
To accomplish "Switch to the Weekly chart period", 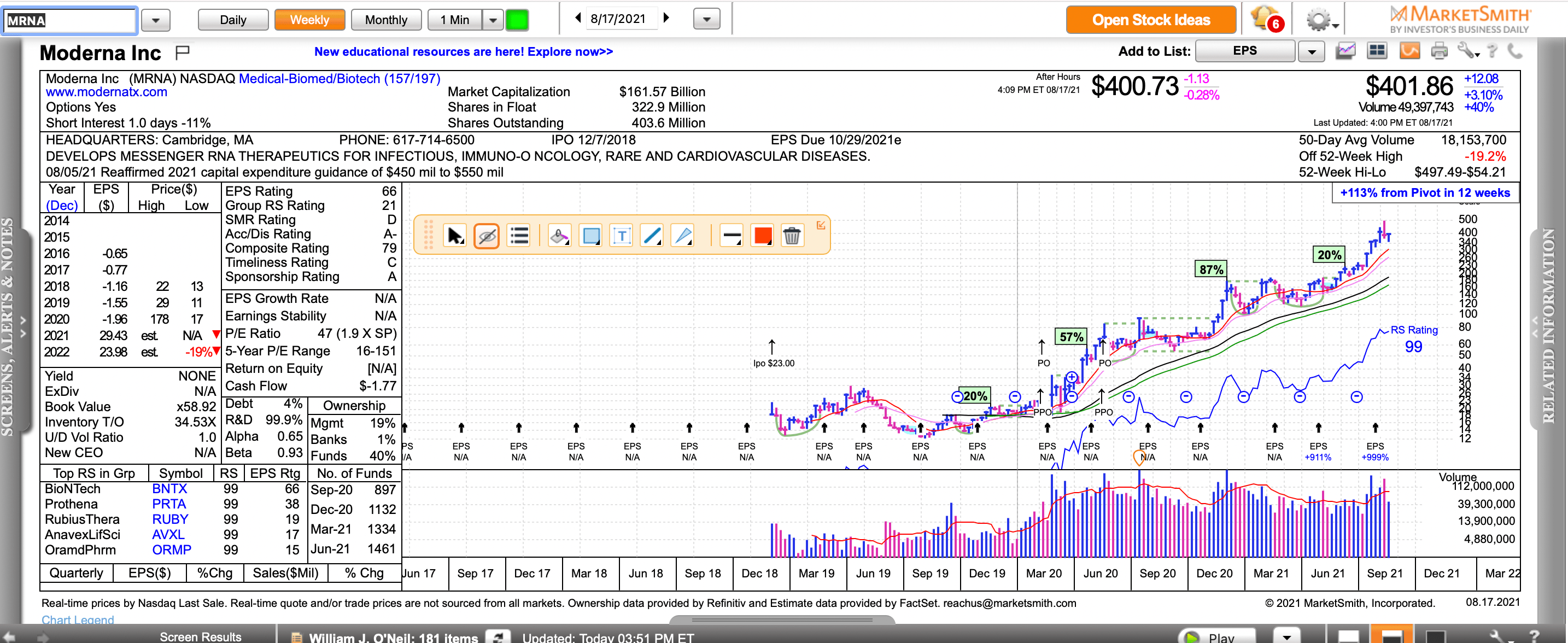I will [309, 20].
